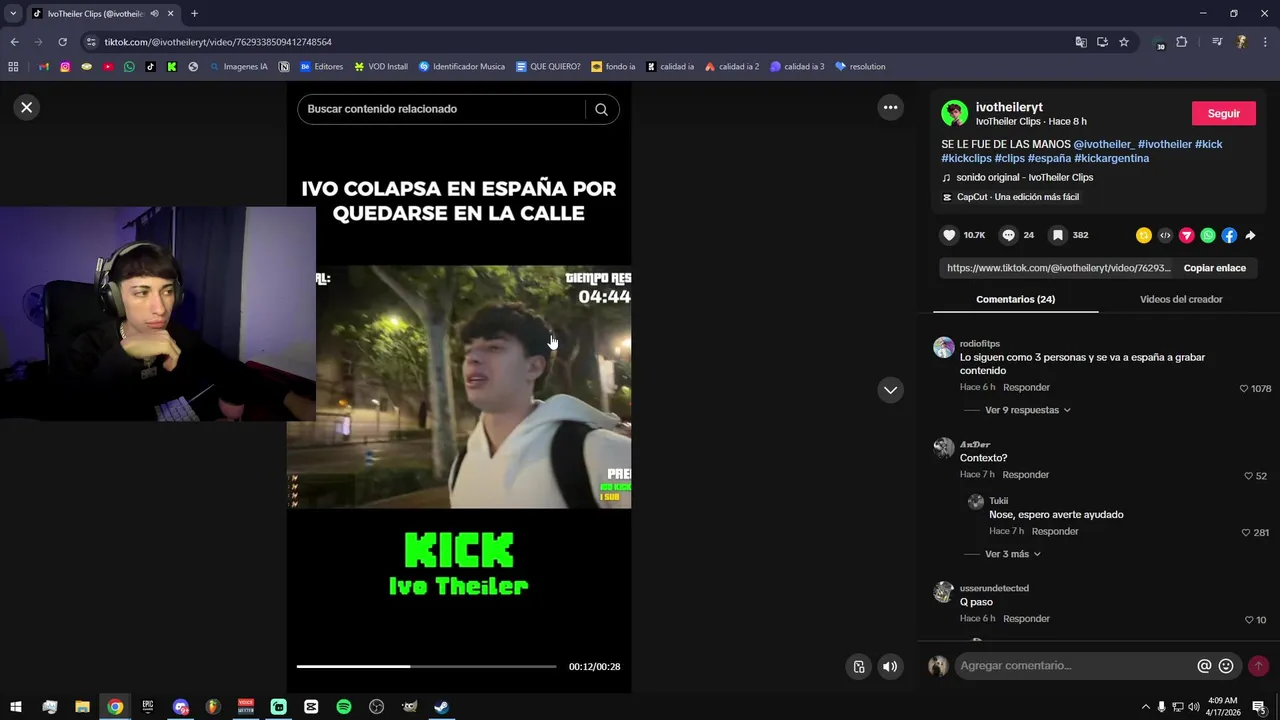Reply to Tukii's comment via Responder
Screen dimensions: 1280x720
tap(1055, 531)
